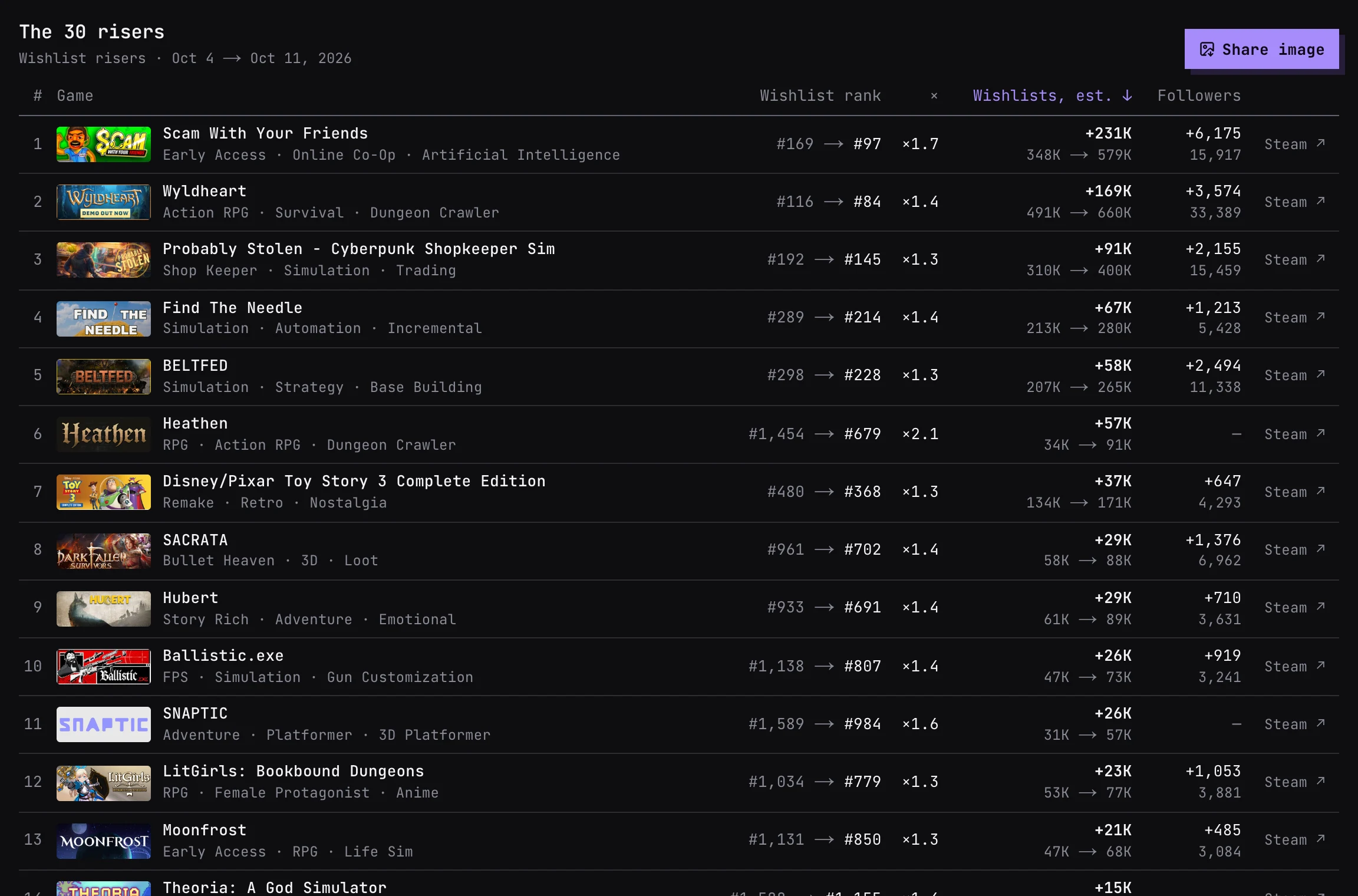
Task: Click Steam external arrow icon for Moonfrost
Action: (1321, 839)
